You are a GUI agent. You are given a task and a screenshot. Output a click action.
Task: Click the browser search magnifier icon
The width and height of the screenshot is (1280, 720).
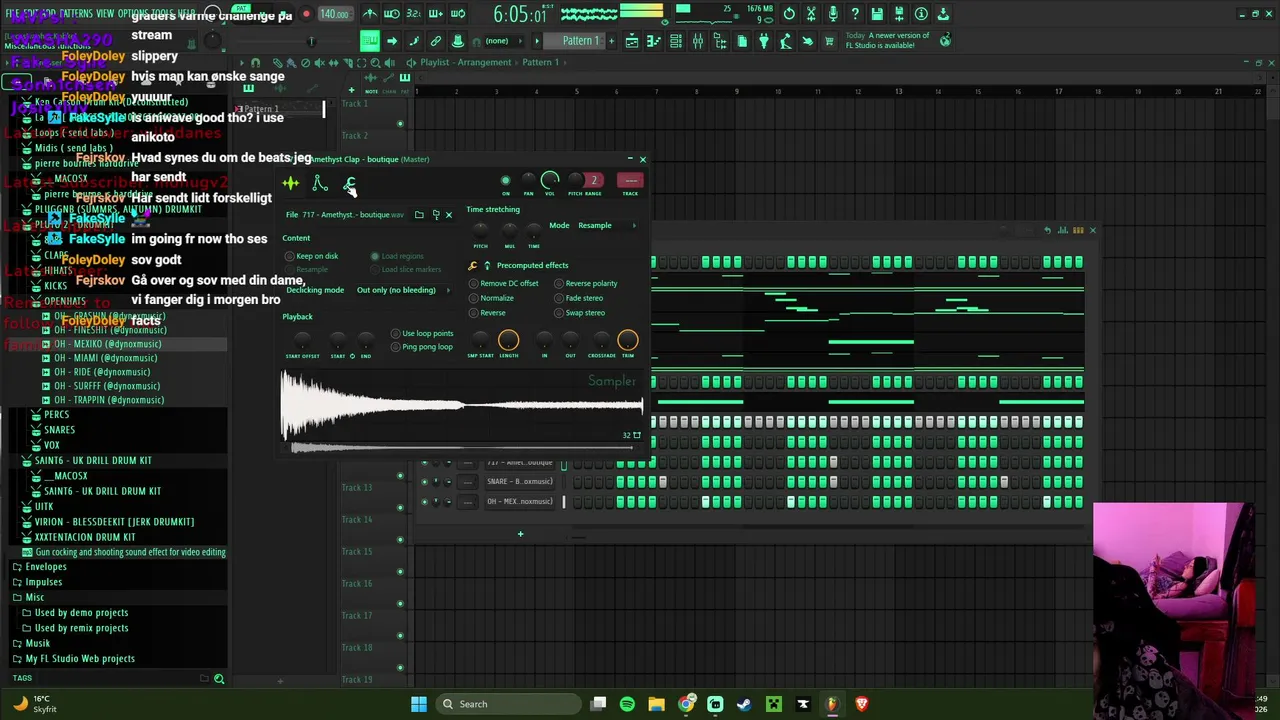point(219,679)
